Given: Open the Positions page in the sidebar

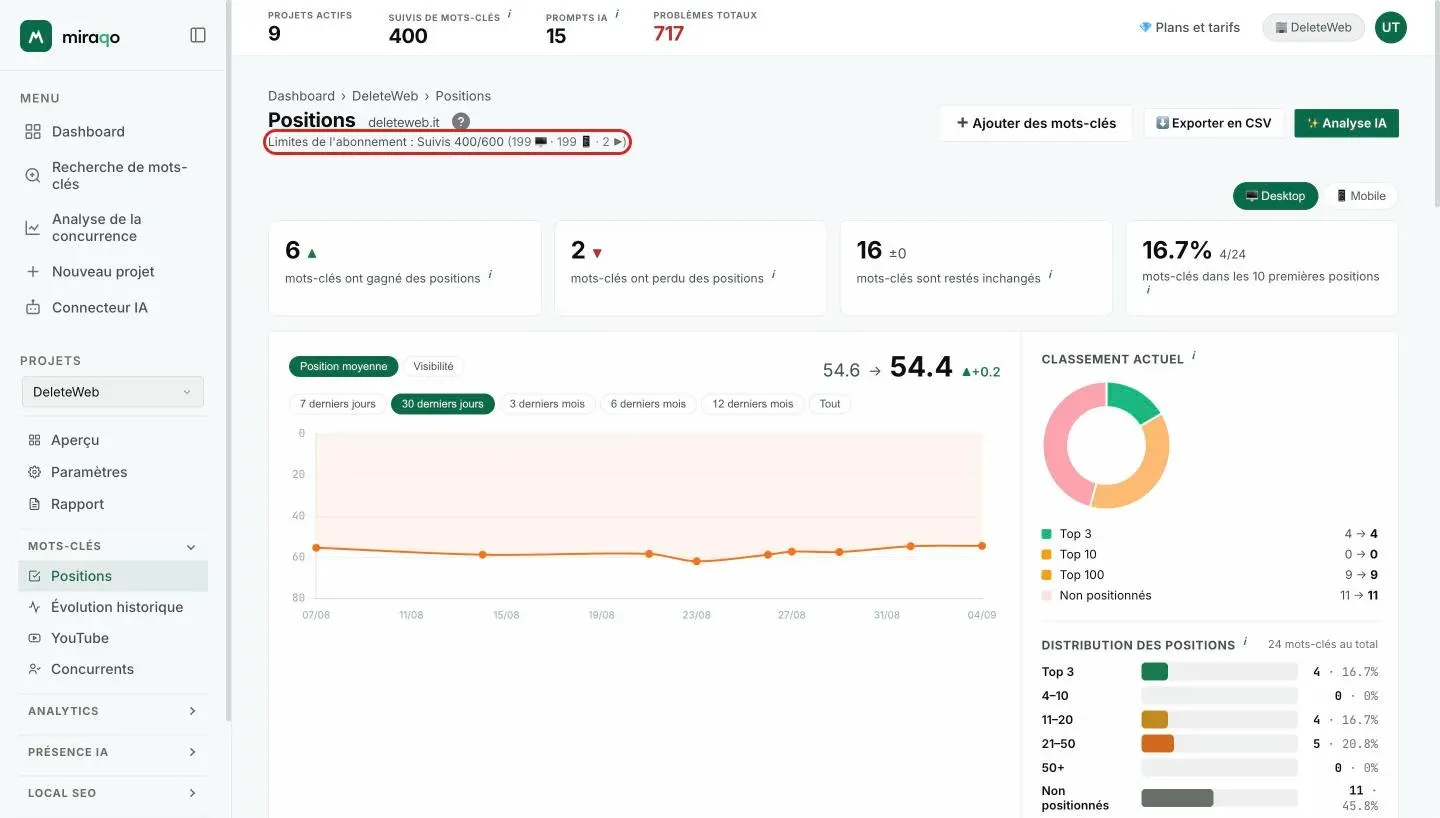Looking at the screenshot, I should pyautogui.click(x=113, y=576).
